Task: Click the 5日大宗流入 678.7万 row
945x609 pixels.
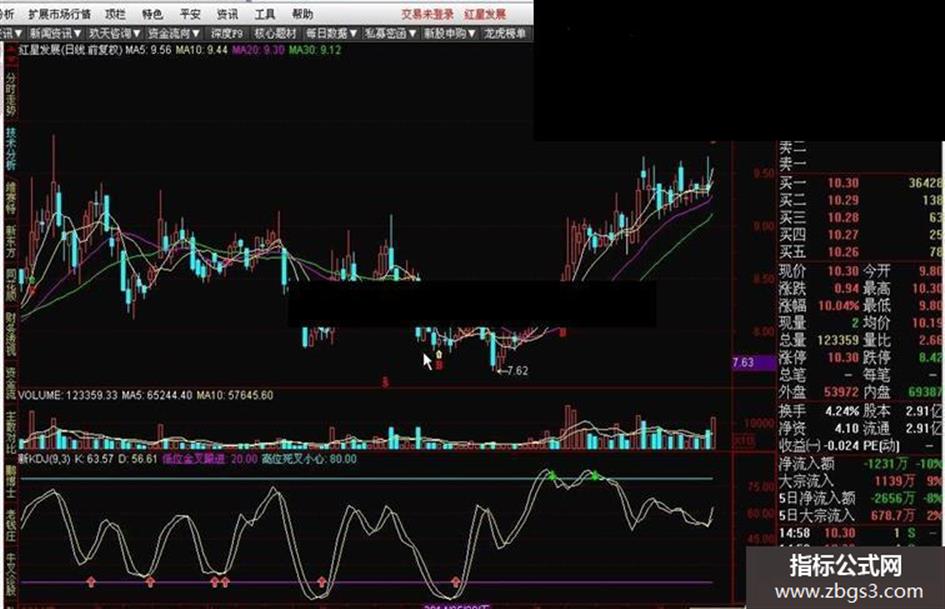Action: point(861,516)
